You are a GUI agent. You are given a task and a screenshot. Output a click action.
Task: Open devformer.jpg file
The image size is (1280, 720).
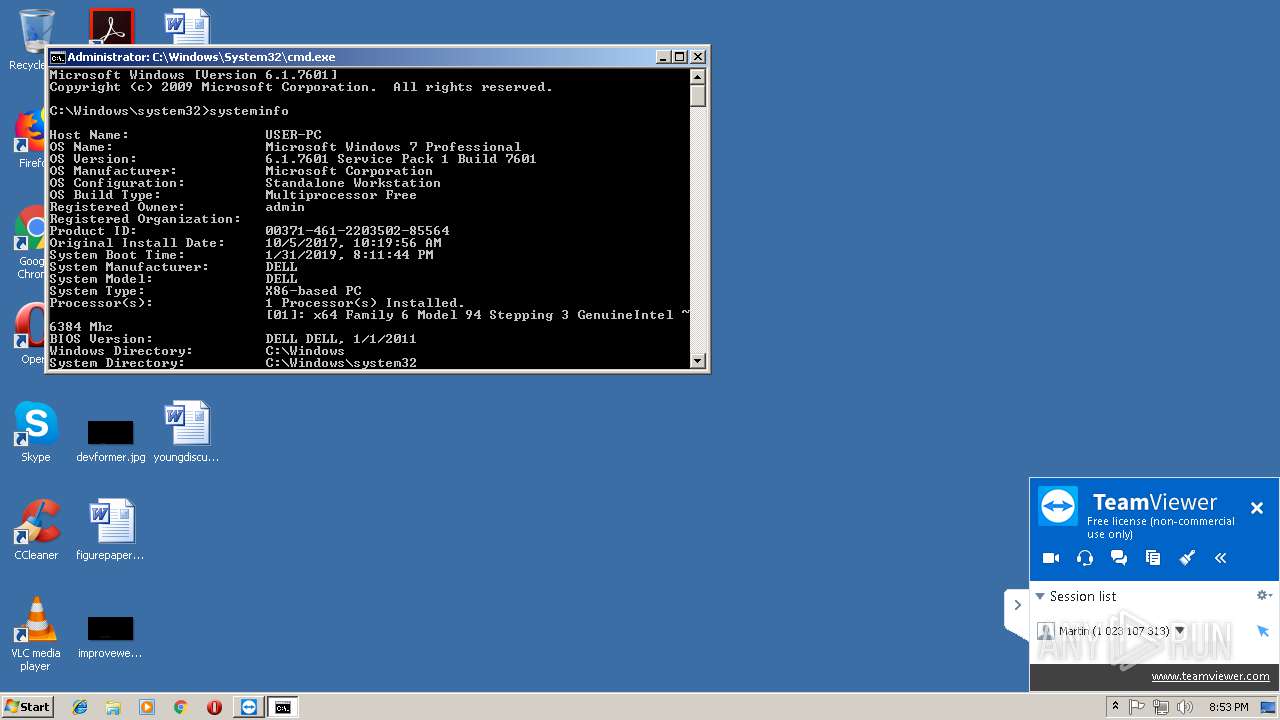tap(110, 440)
